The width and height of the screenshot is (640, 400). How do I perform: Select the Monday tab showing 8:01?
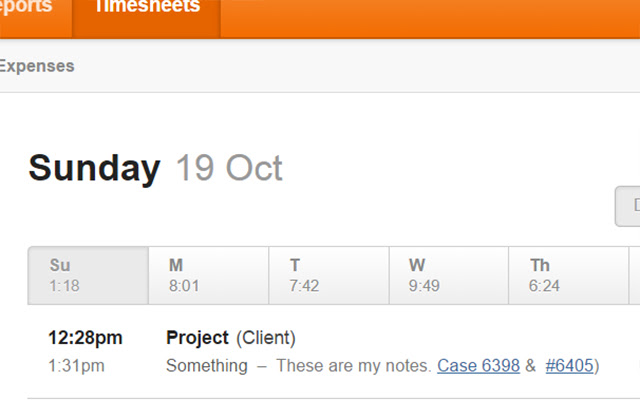[x=208, y=275]
